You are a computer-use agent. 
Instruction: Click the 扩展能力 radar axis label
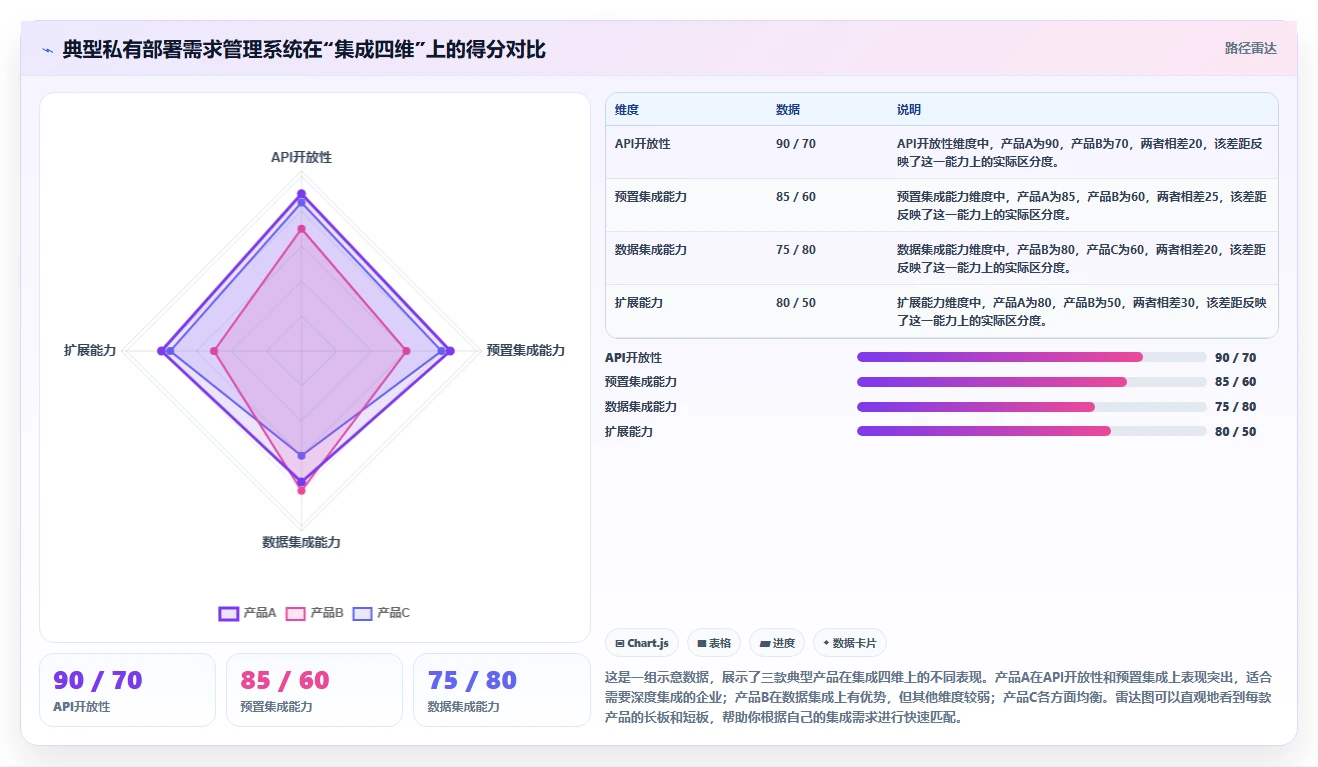90,350
